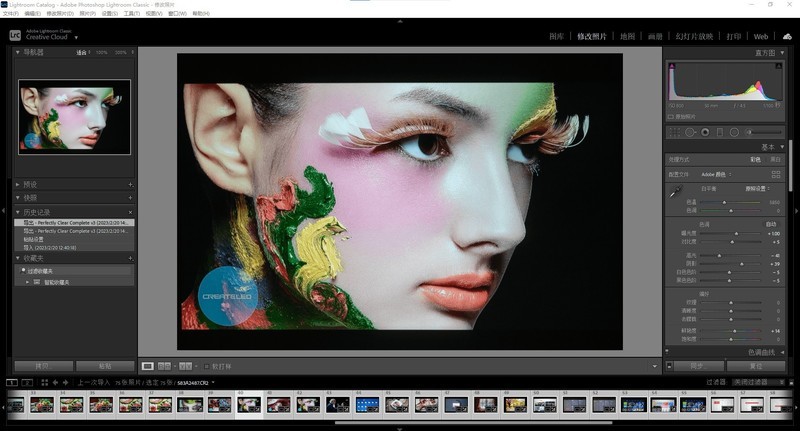The width and height of the screenshot is (800, 431).
Task: Select the white balance eyedropper tool
Action: coord(675,190)
